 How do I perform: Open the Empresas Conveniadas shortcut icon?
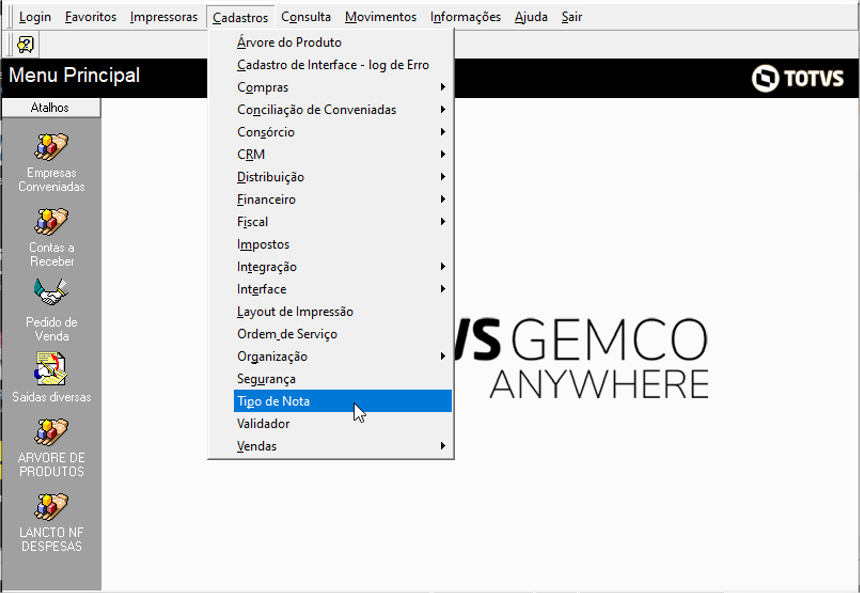[51, 147]
